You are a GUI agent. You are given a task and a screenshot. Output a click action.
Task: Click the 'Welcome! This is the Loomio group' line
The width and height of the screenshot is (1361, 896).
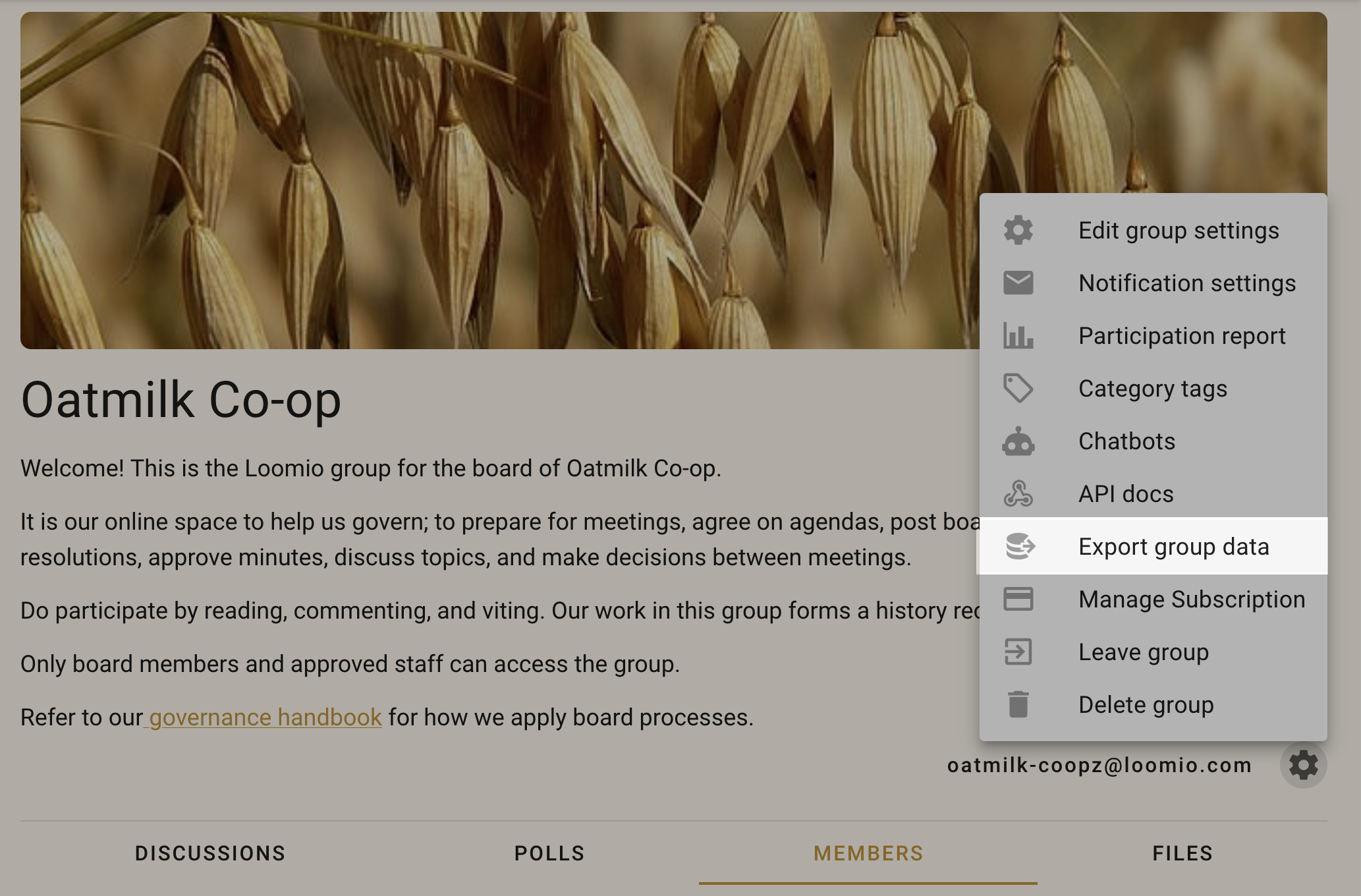(x=371, y=468)
